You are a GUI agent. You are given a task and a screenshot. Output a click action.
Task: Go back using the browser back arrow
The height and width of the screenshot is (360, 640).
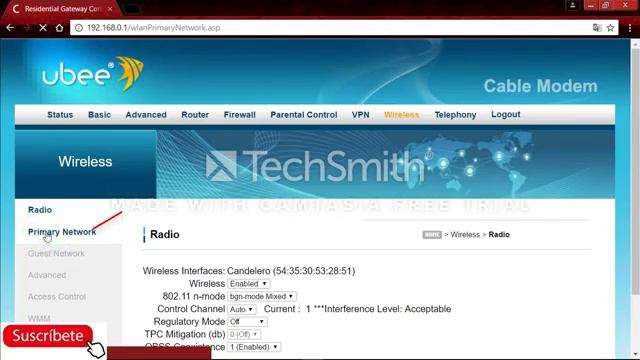pyautogui.click(x=10, y=28)
